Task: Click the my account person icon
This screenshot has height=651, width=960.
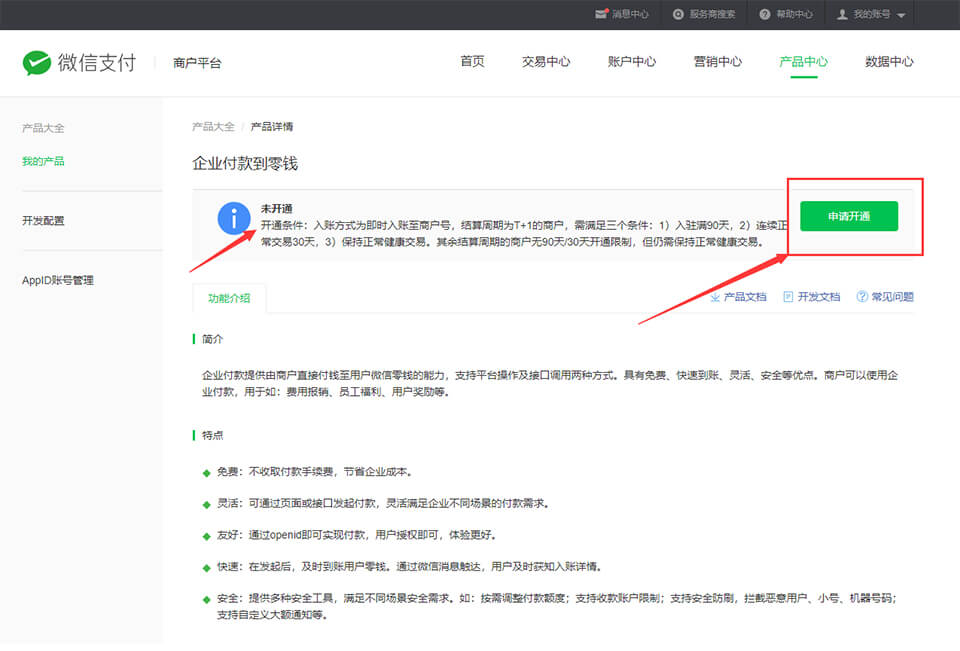Action: [x=842, y=14]
